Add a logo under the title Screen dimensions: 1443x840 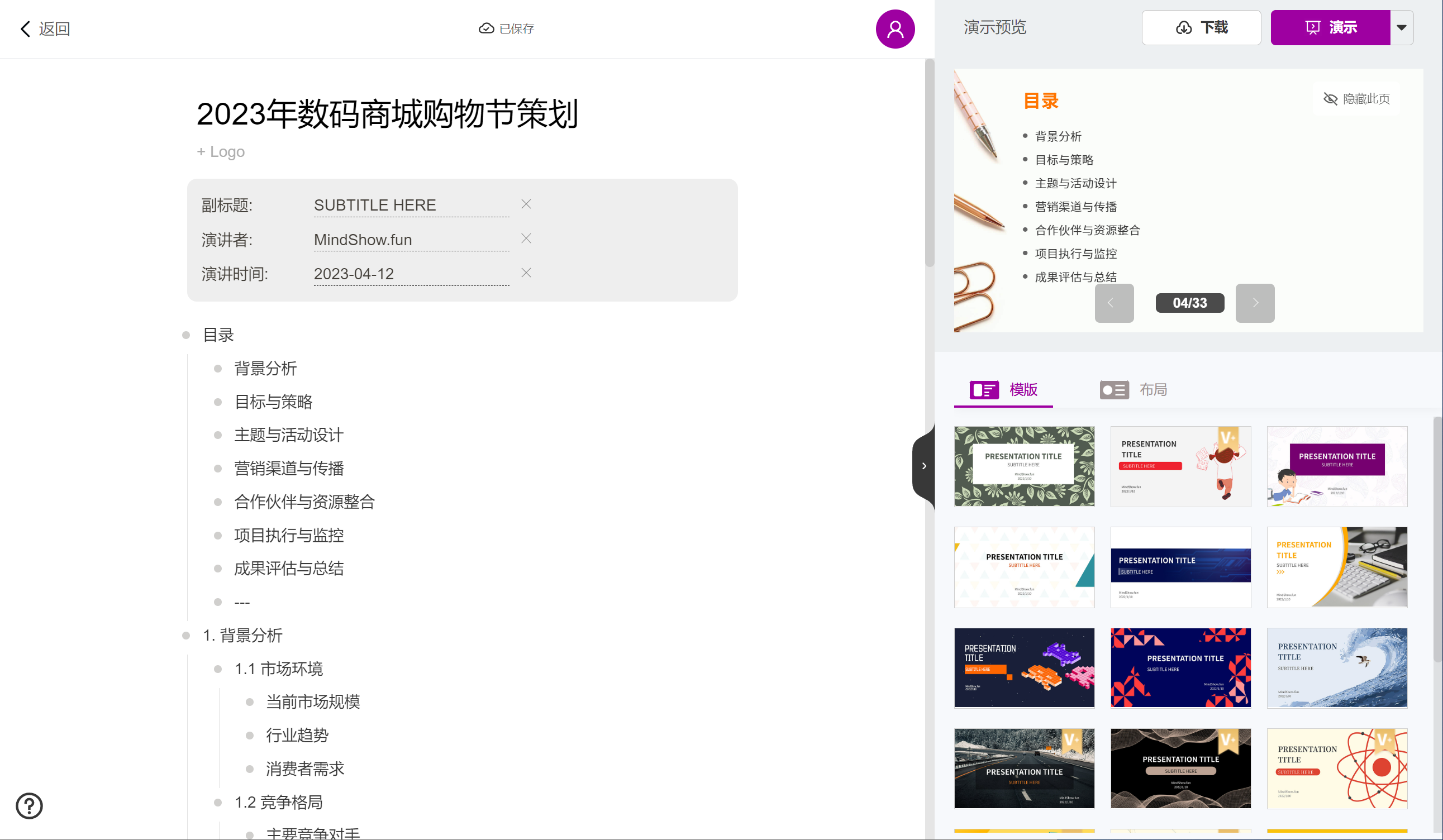click(221, 152)
